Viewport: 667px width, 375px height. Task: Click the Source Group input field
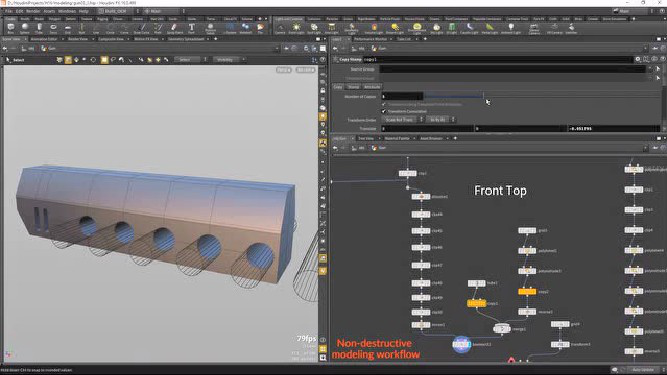click(513, 69)
